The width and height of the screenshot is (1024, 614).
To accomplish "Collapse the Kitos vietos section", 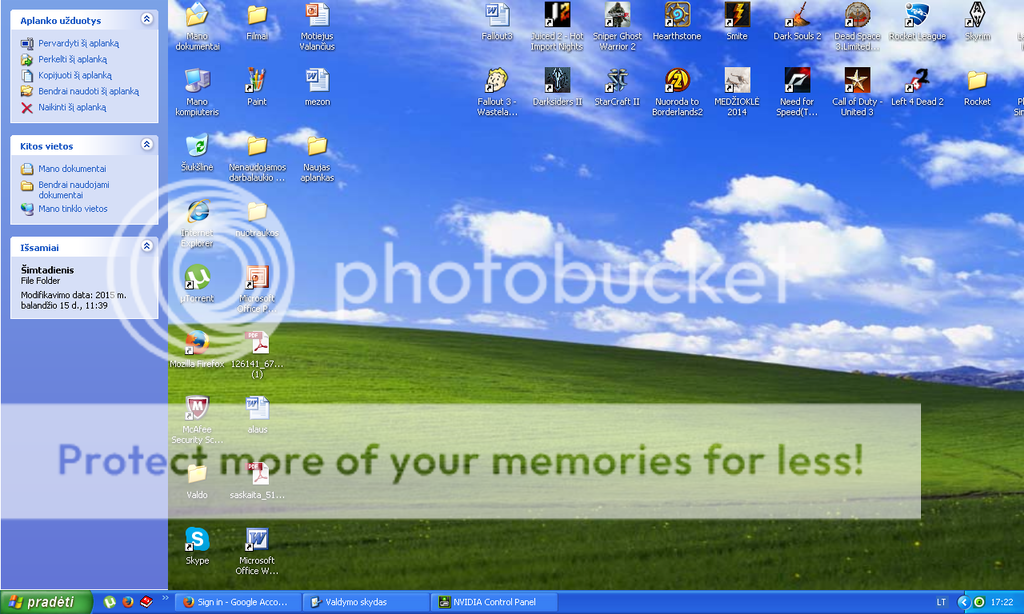I will (147, 145).
